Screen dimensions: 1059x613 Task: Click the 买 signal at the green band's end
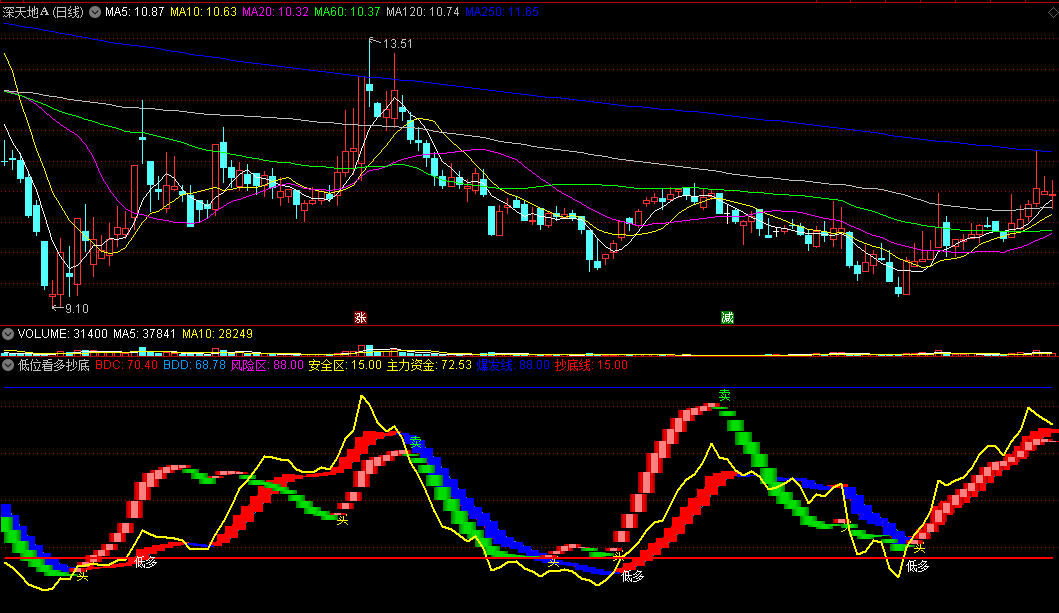point(343,519)
